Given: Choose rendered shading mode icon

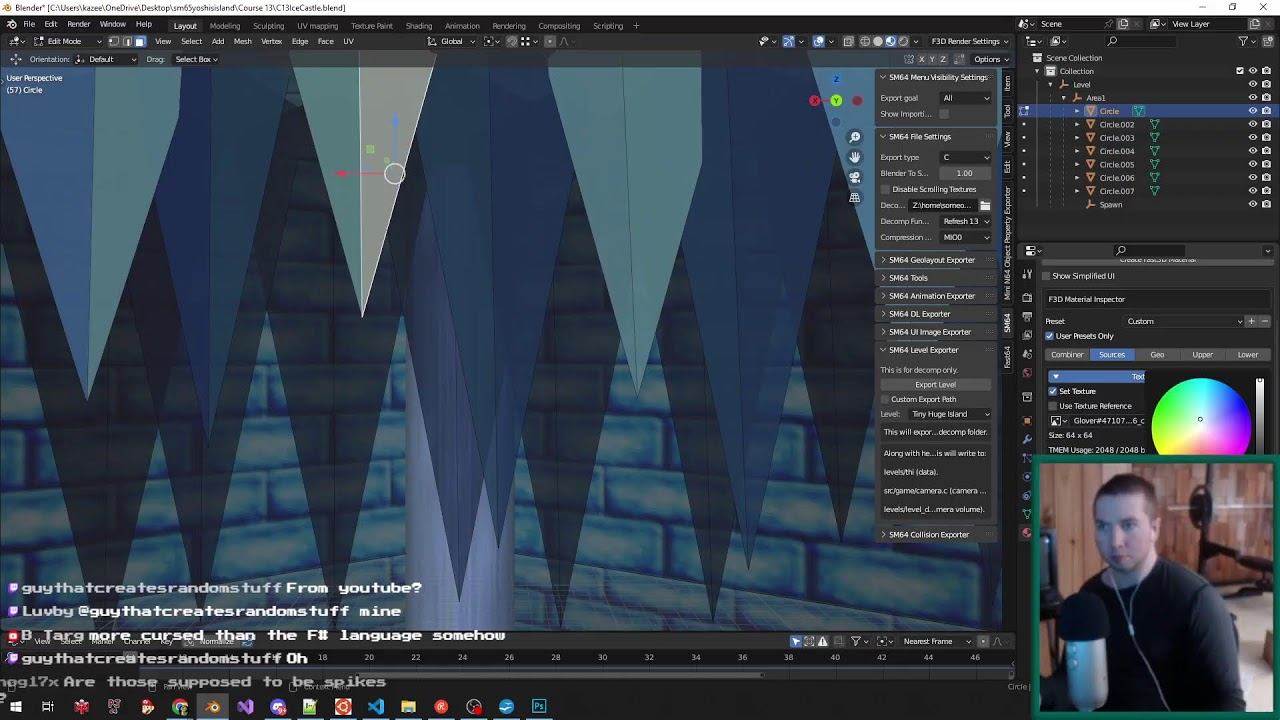Looking at the screenshot, I should tap(903, 41).
